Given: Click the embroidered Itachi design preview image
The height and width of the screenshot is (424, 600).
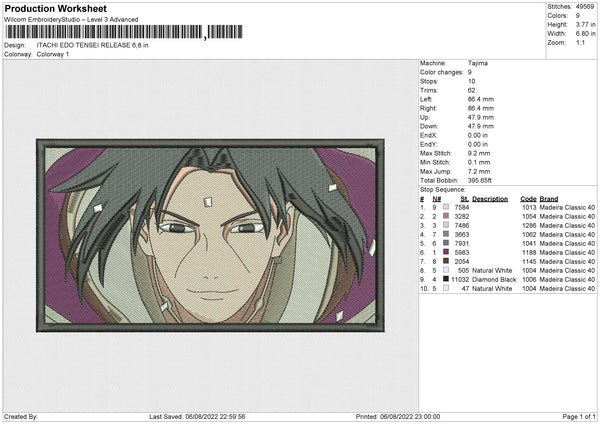Looking at the screenshot, I should pyautogui.click(x=210, y=235).
